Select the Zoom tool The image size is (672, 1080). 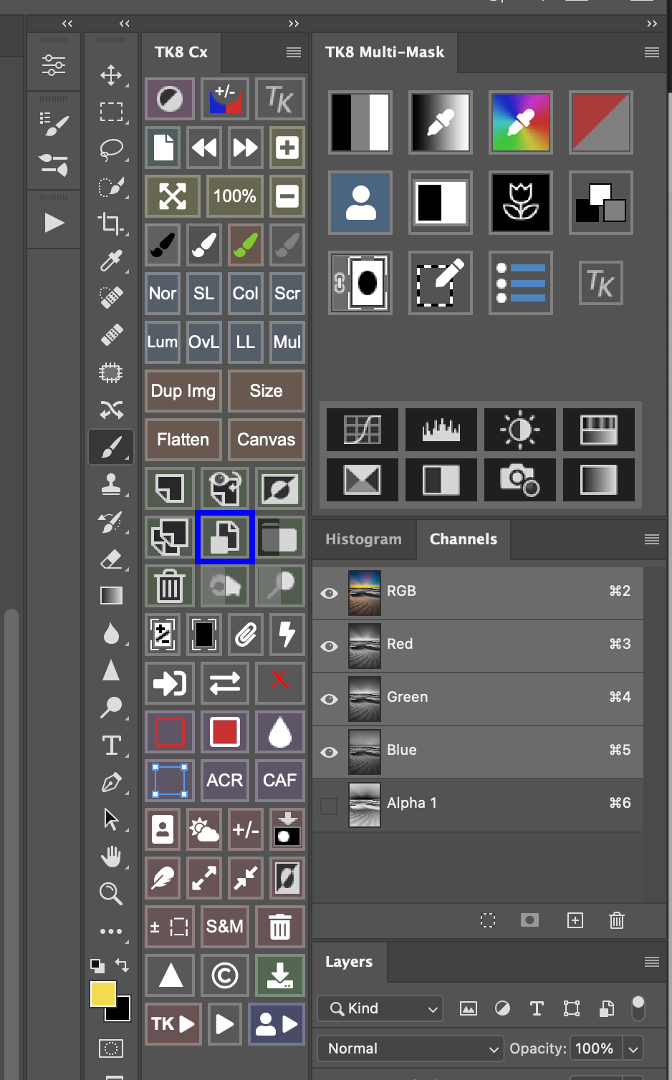(x=111, y=893)
